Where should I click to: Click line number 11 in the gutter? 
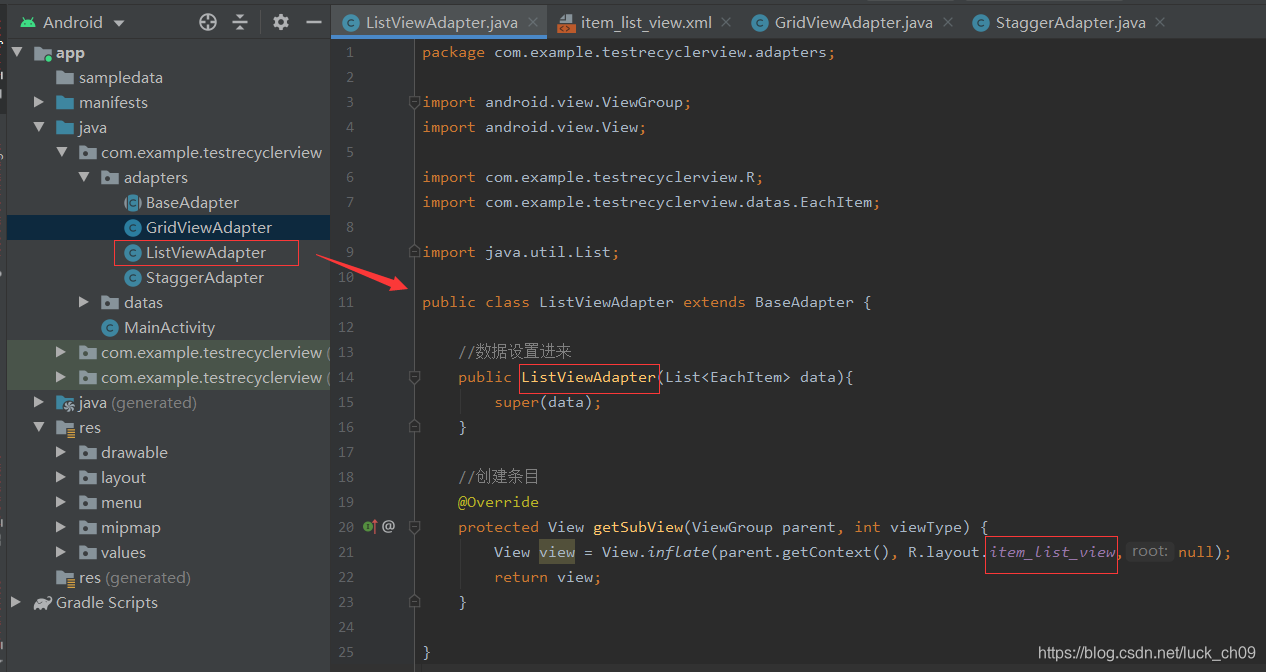[x=346, y=302]
